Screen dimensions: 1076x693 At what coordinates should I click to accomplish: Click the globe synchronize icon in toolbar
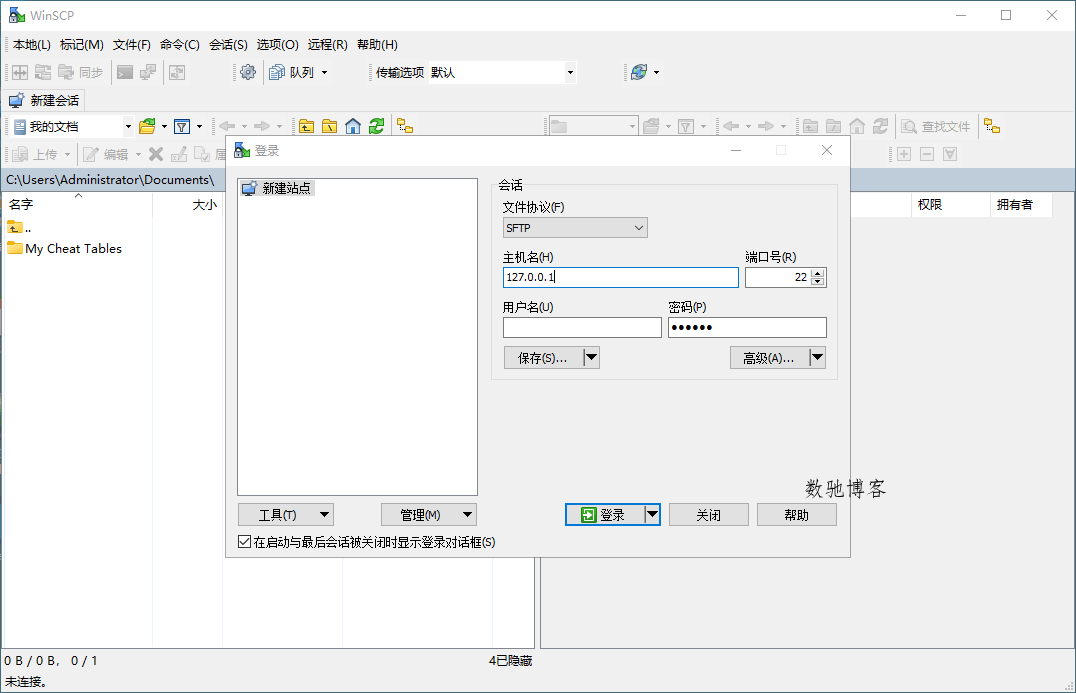[x=639, y=72]
